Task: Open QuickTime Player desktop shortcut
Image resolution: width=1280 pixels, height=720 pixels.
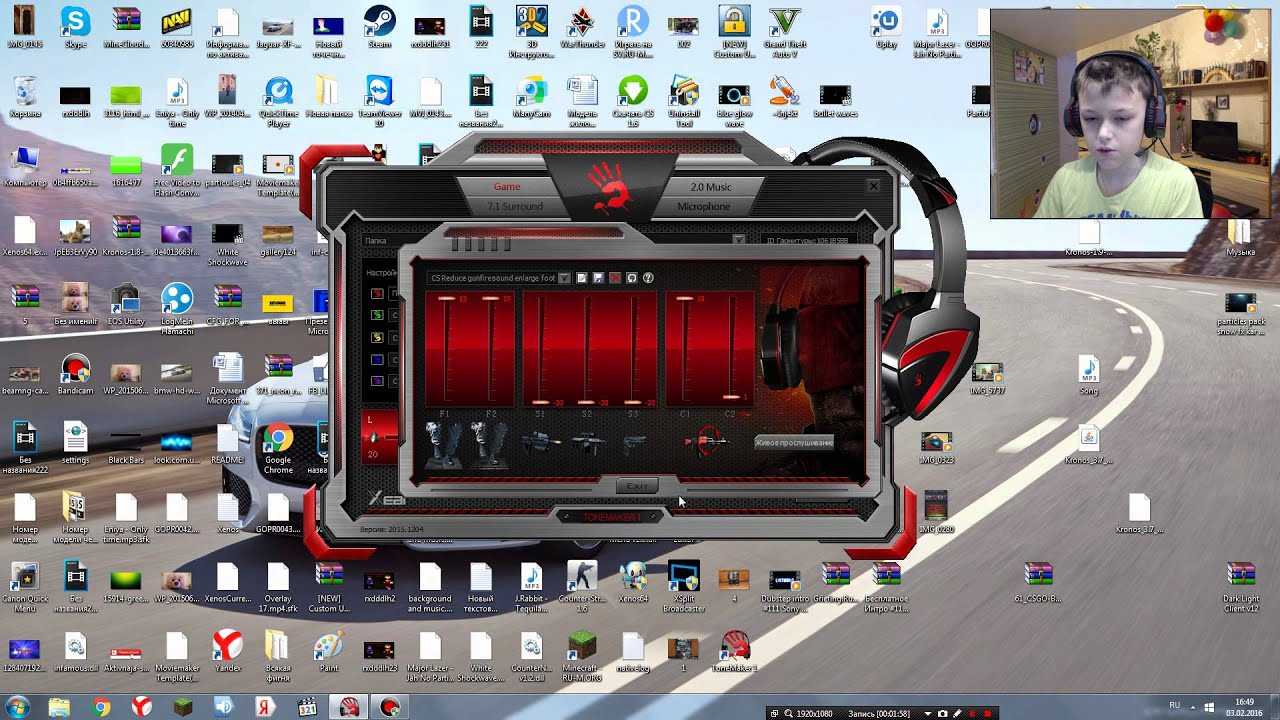Action: (x=278, y=101)
